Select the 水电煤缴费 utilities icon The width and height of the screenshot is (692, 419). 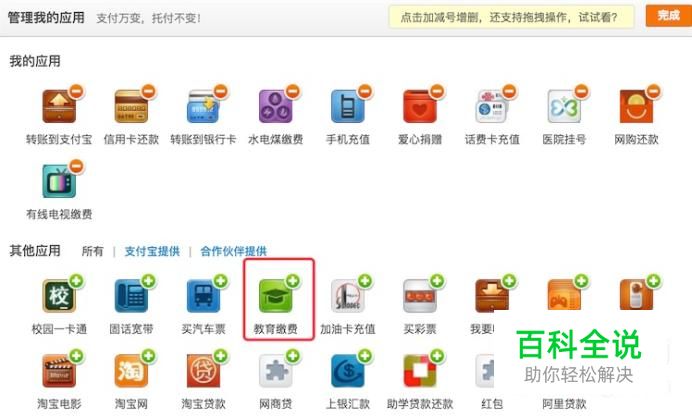point(275,106)
